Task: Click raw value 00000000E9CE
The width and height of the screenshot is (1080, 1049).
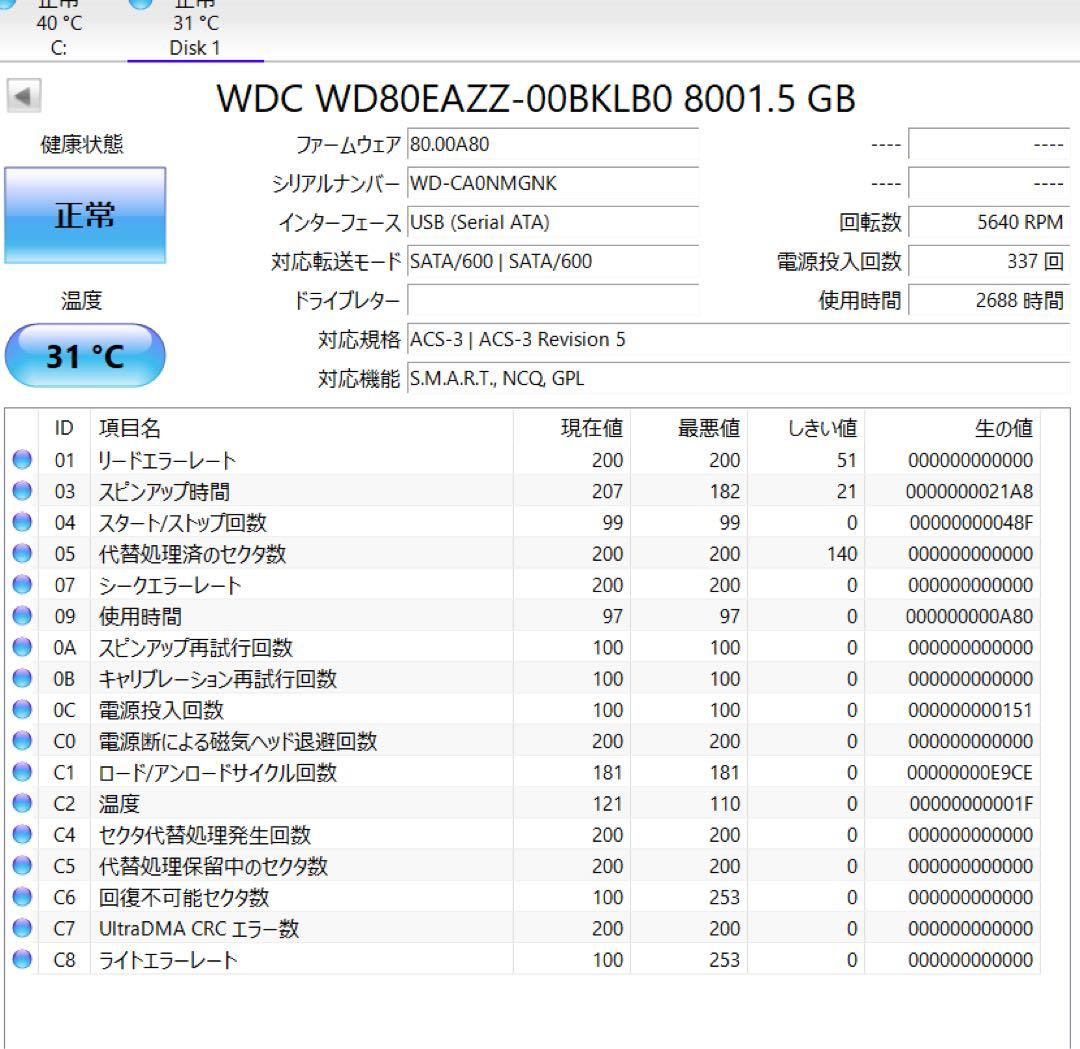Action: (970, 773)
